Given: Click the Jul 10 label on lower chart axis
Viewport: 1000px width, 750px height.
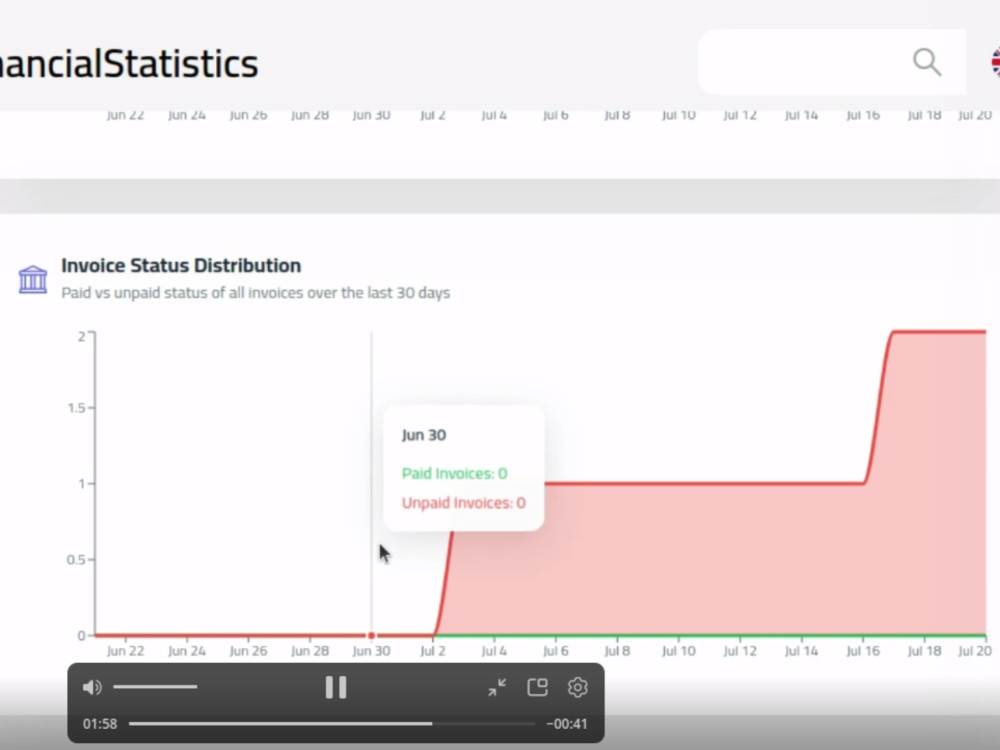Looking at the screenshot, I should (x=679, y=651).
